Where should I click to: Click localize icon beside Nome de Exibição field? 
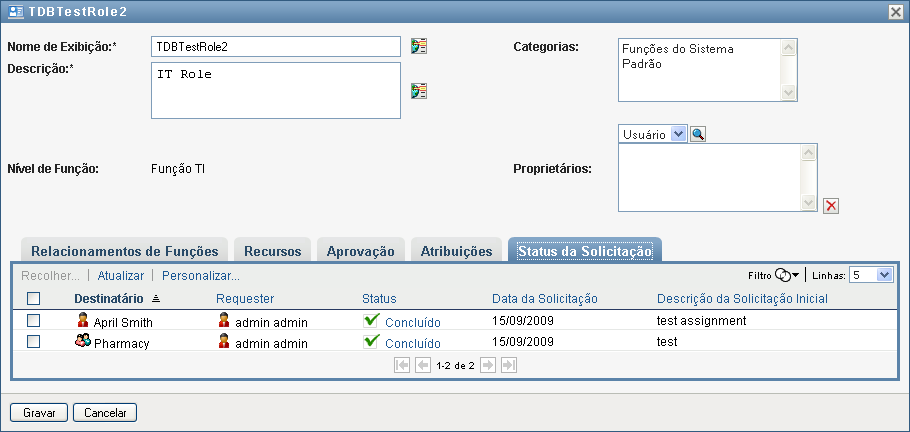click(419, 46)
